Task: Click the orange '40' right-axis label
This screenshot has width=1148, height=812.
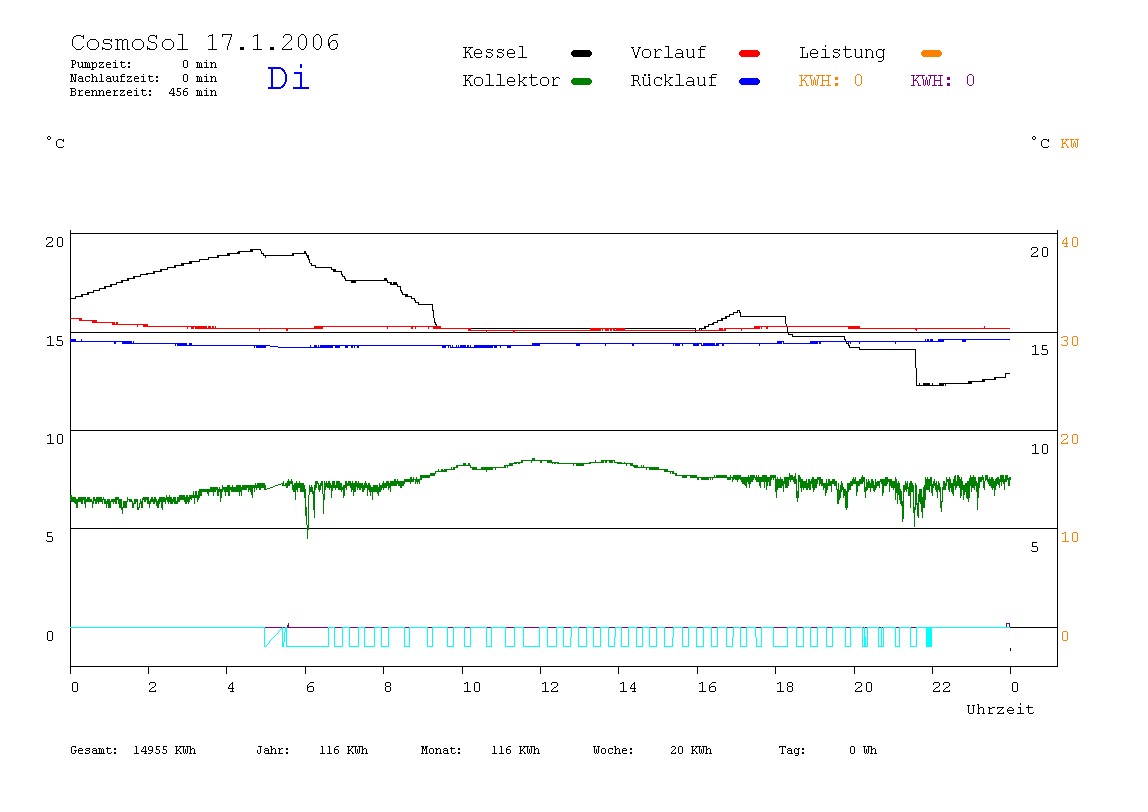Action: point(1070,242)
